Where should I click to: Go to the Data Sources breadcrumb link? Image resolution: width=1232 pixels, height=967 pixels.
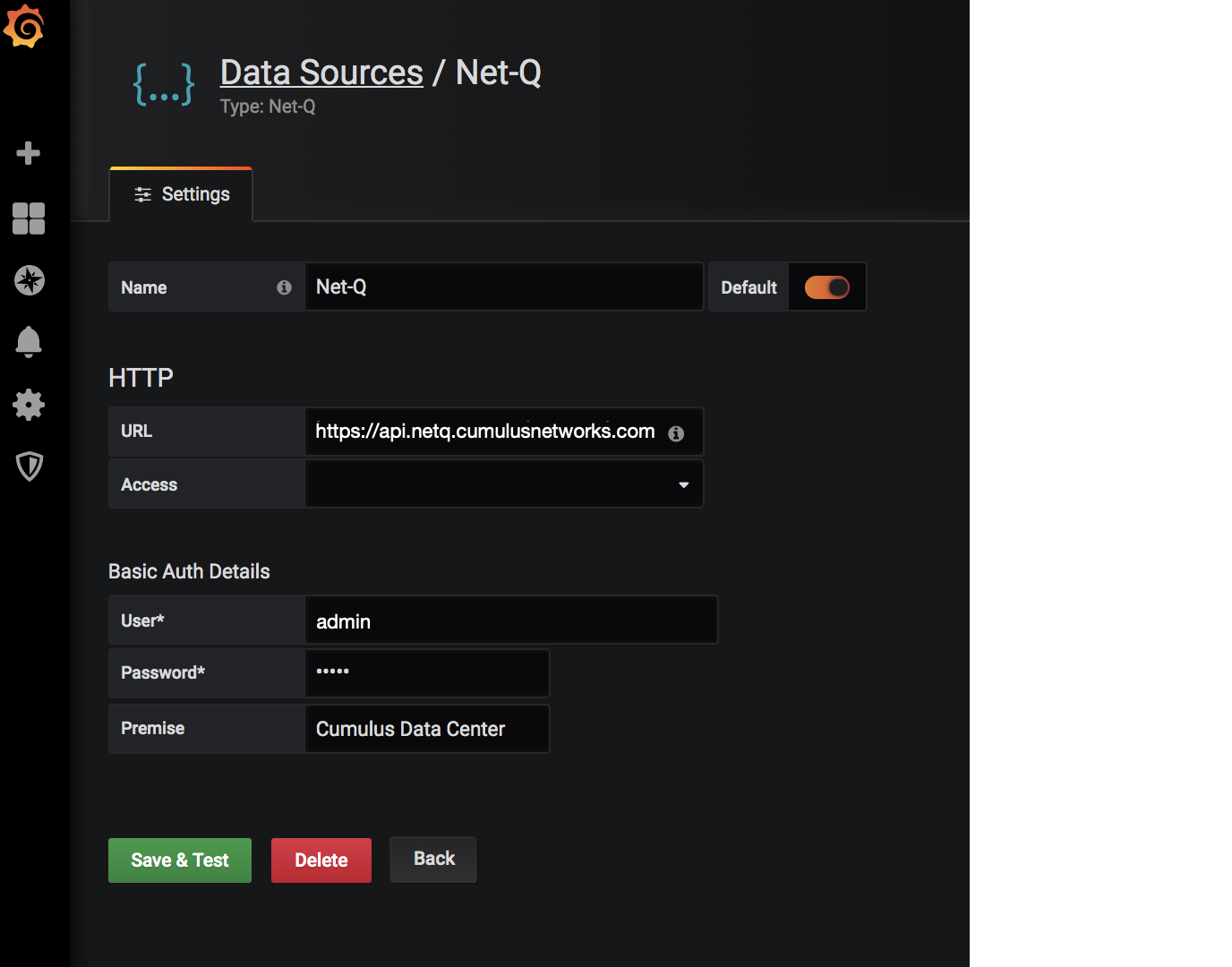pyautogui.click(x=321, y=73)
